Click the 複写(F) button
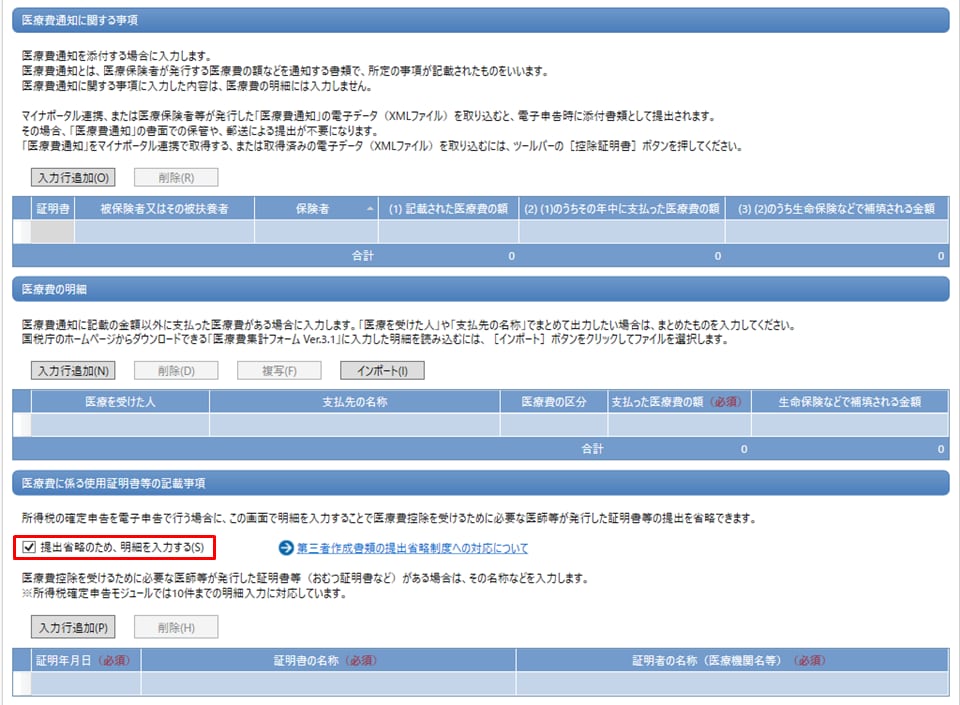This screenshot has height=705, width=960. pos(279,370)
